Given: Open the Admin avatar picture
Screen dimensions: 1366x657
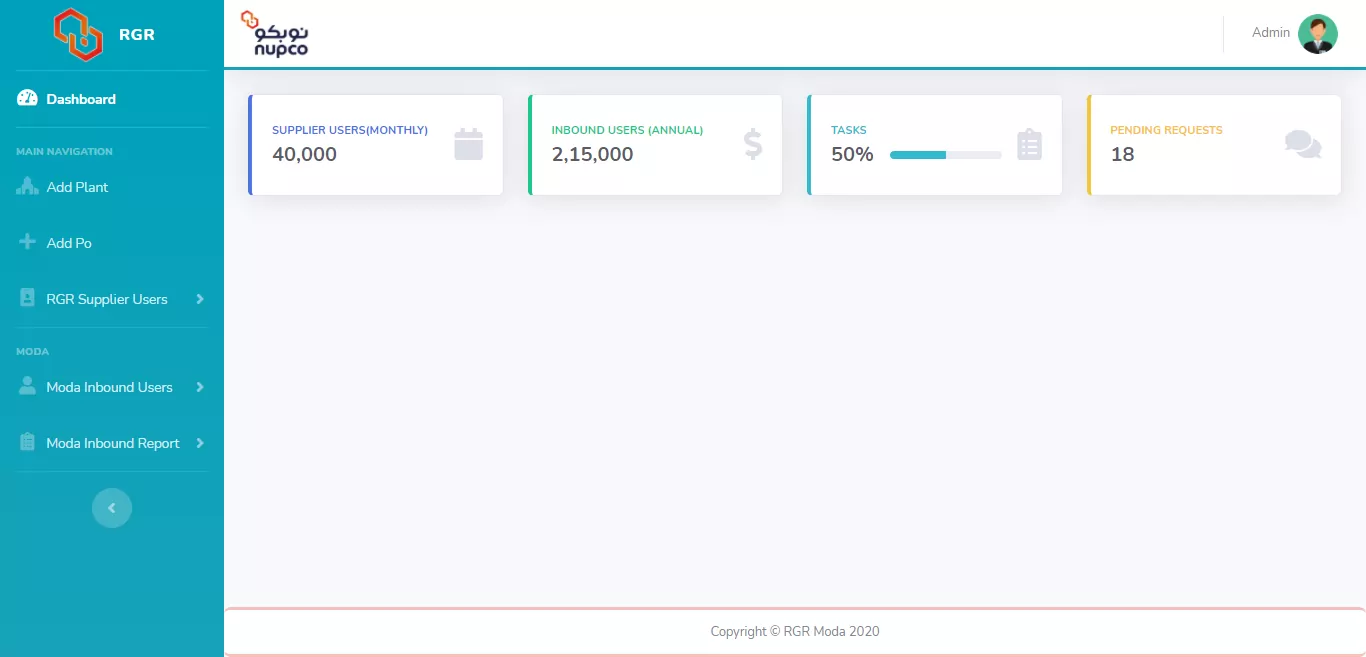Looking at the screenshot, I should click(1317, 34).
